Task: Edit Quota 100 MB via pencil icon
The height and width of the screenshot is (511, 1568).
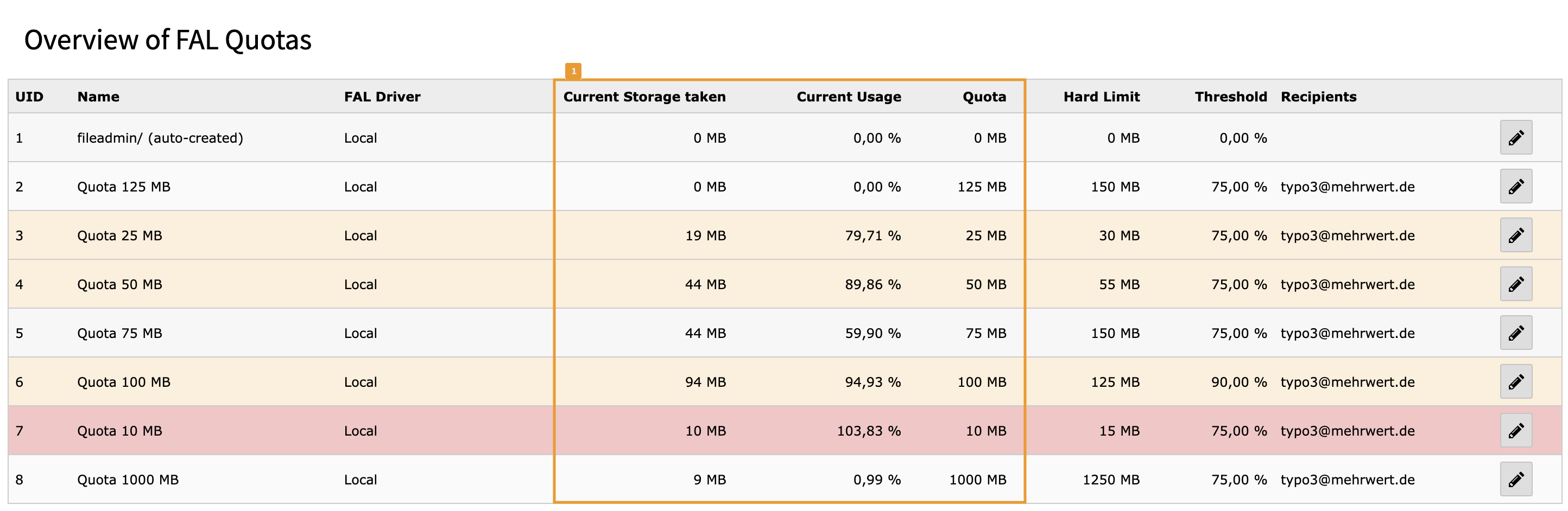Action: coord(1516,381)
